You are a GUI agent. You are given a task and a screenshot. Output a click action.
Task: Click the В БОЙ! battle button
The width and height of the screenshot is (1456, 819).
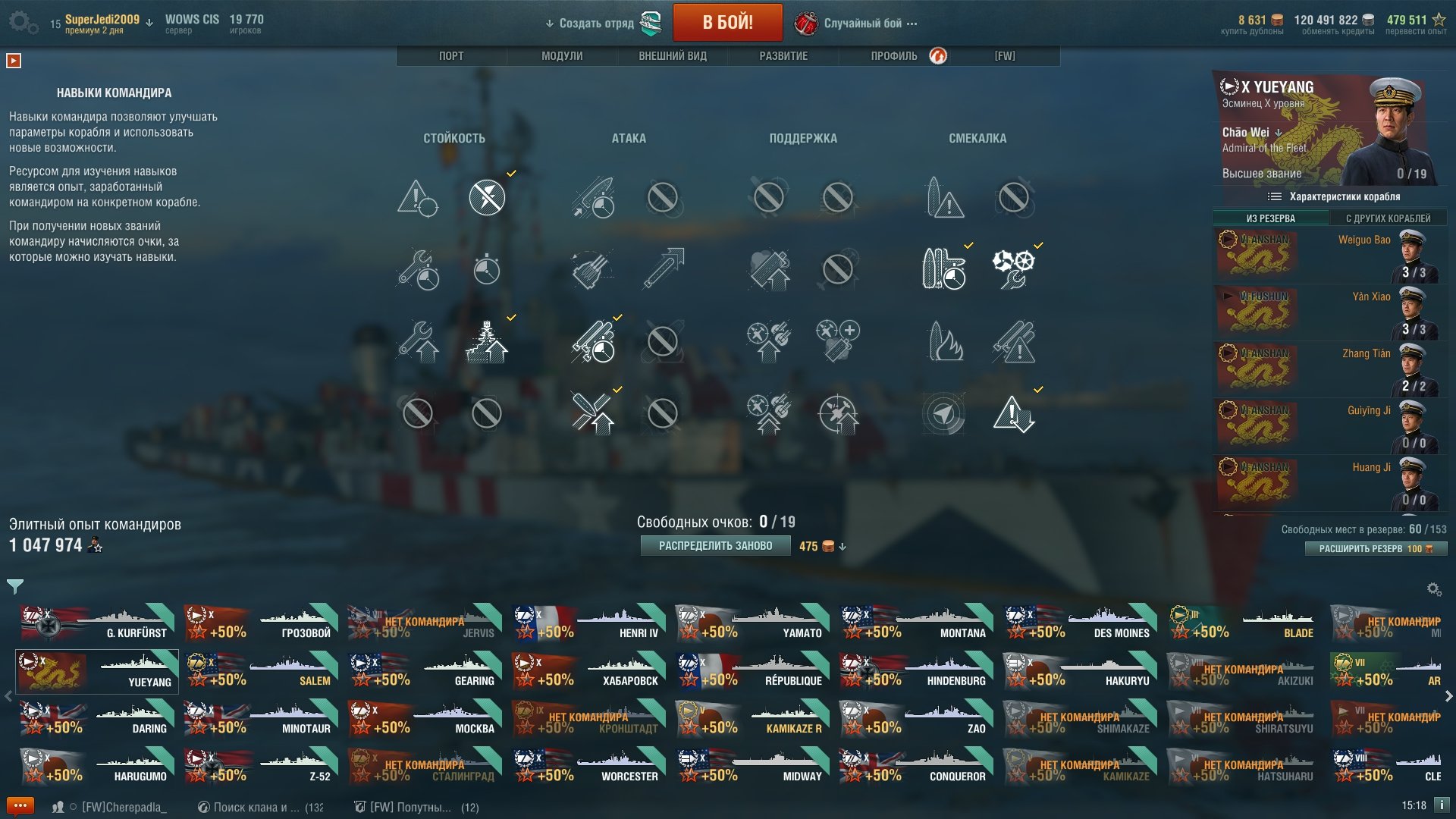tap(727, 22)
